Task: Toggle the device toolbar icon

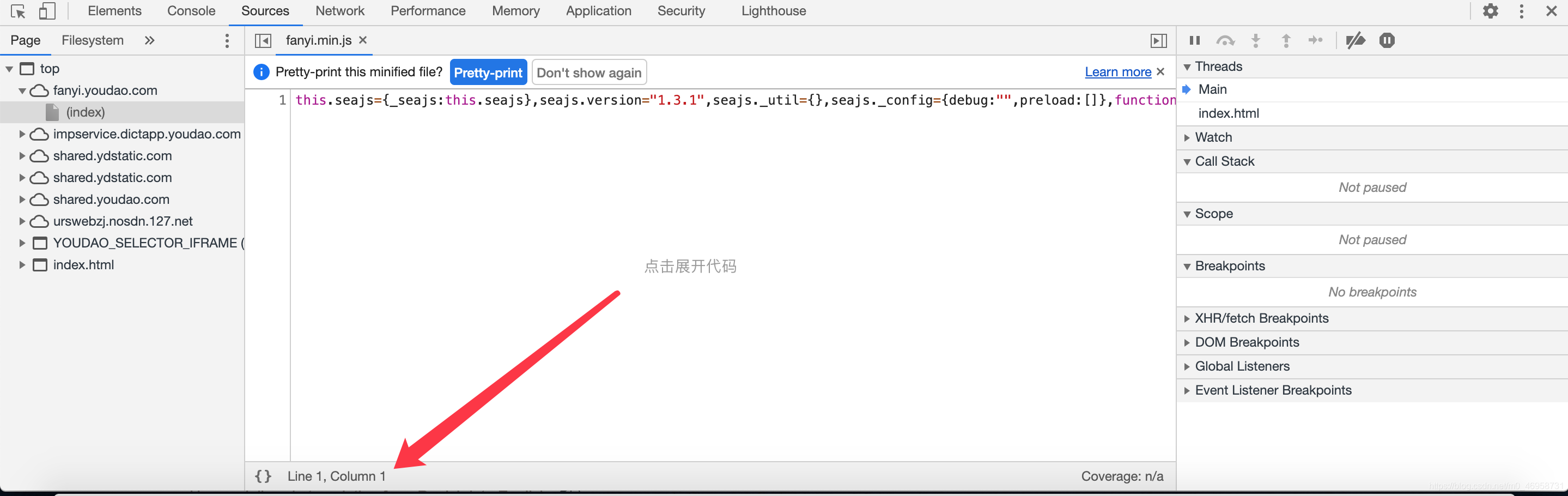Action: (47, 11)
